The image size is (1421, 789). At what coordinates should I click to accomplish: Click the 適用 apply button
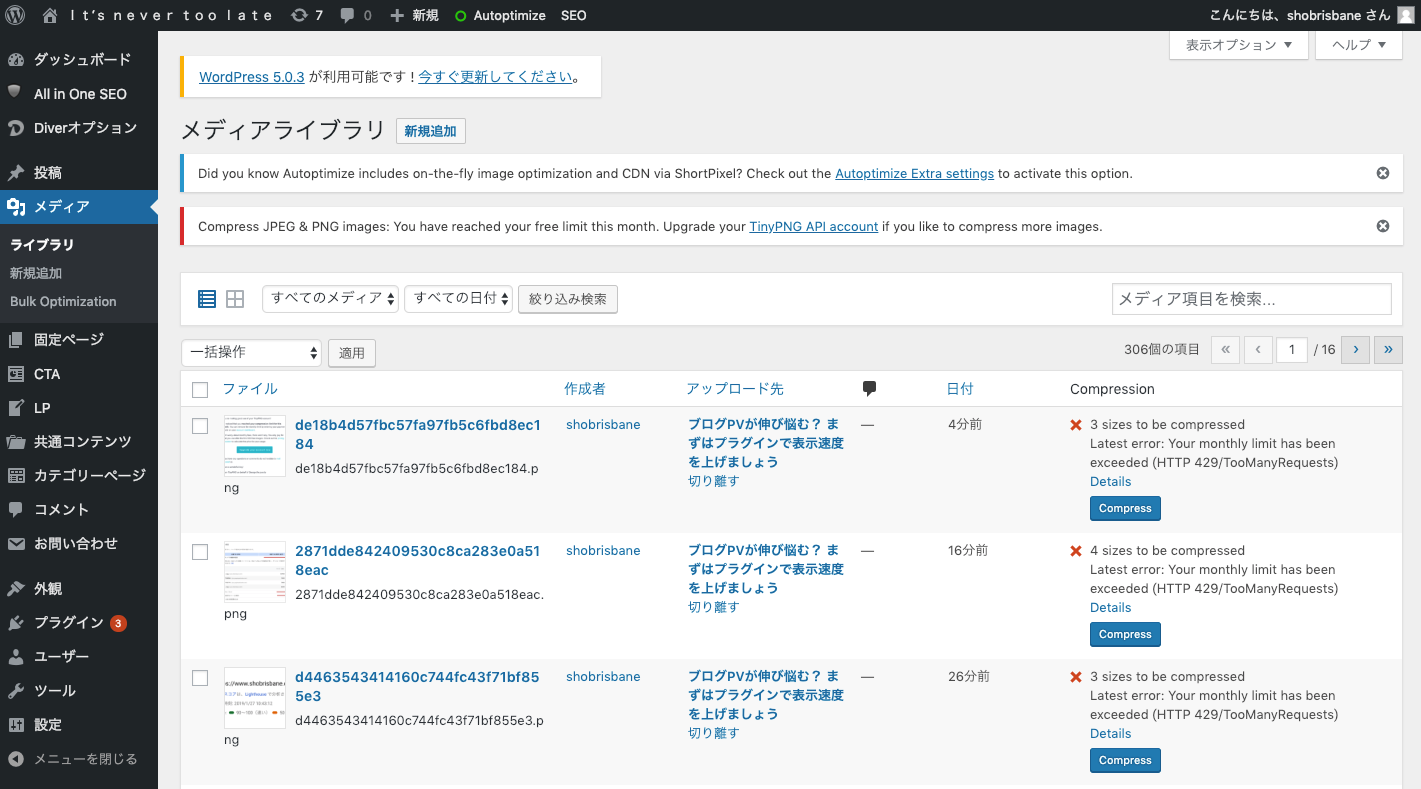pos(352,353)
